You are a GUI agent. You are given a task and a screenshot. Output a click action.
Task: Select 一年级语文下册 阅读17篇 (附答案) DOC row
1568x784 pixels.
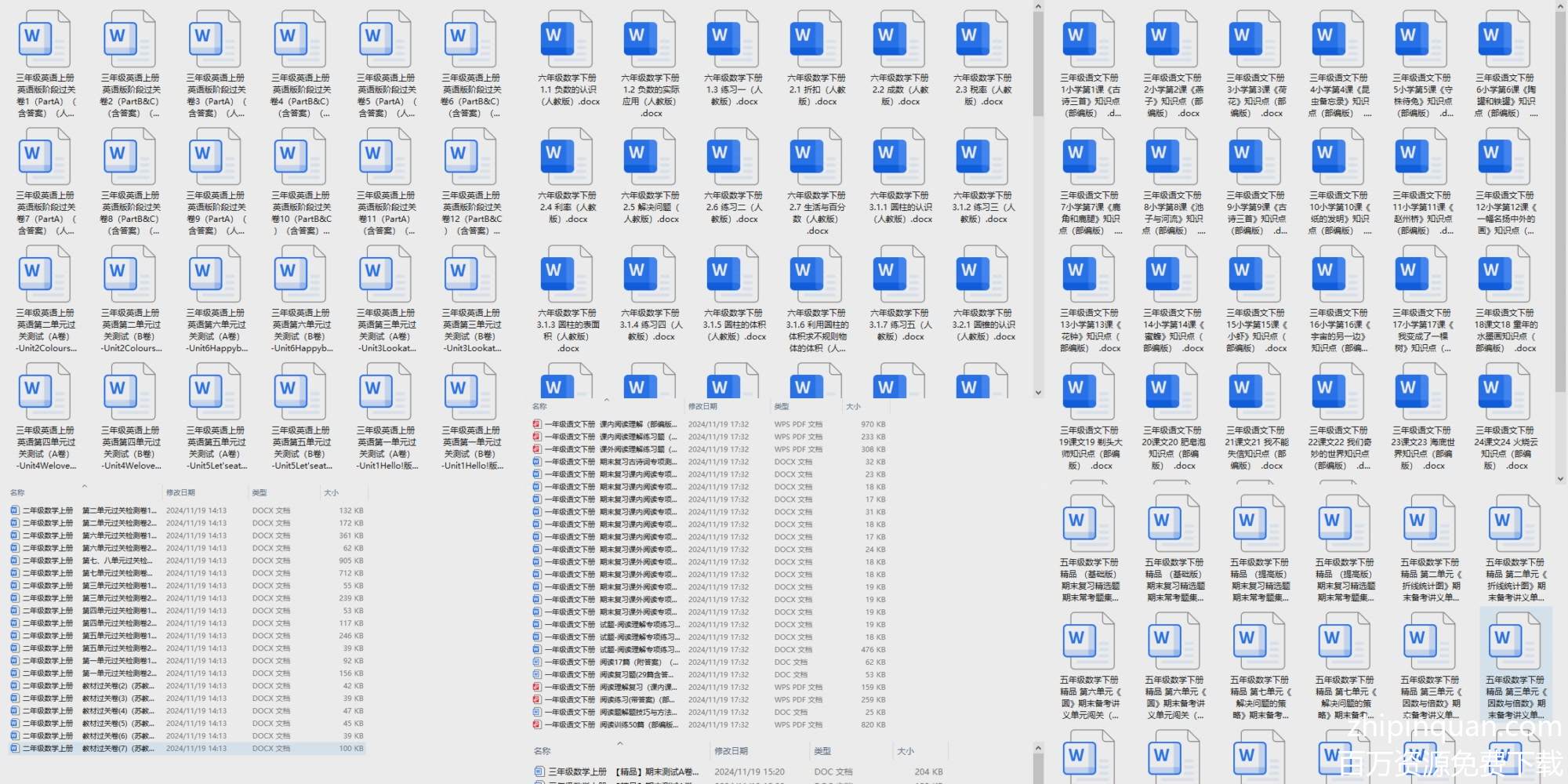612,662
